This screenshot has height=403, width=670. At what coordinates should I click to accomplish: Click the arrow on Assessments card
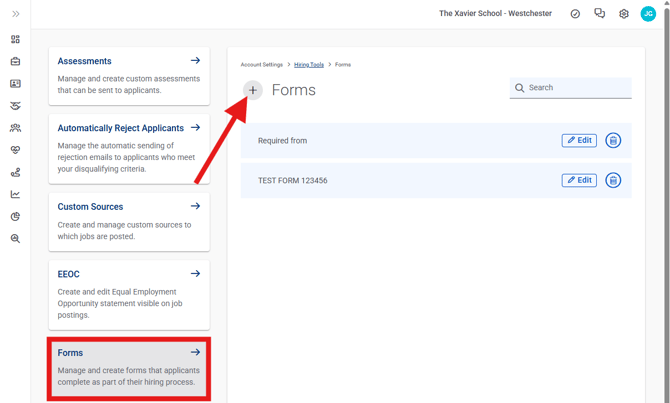195,60
